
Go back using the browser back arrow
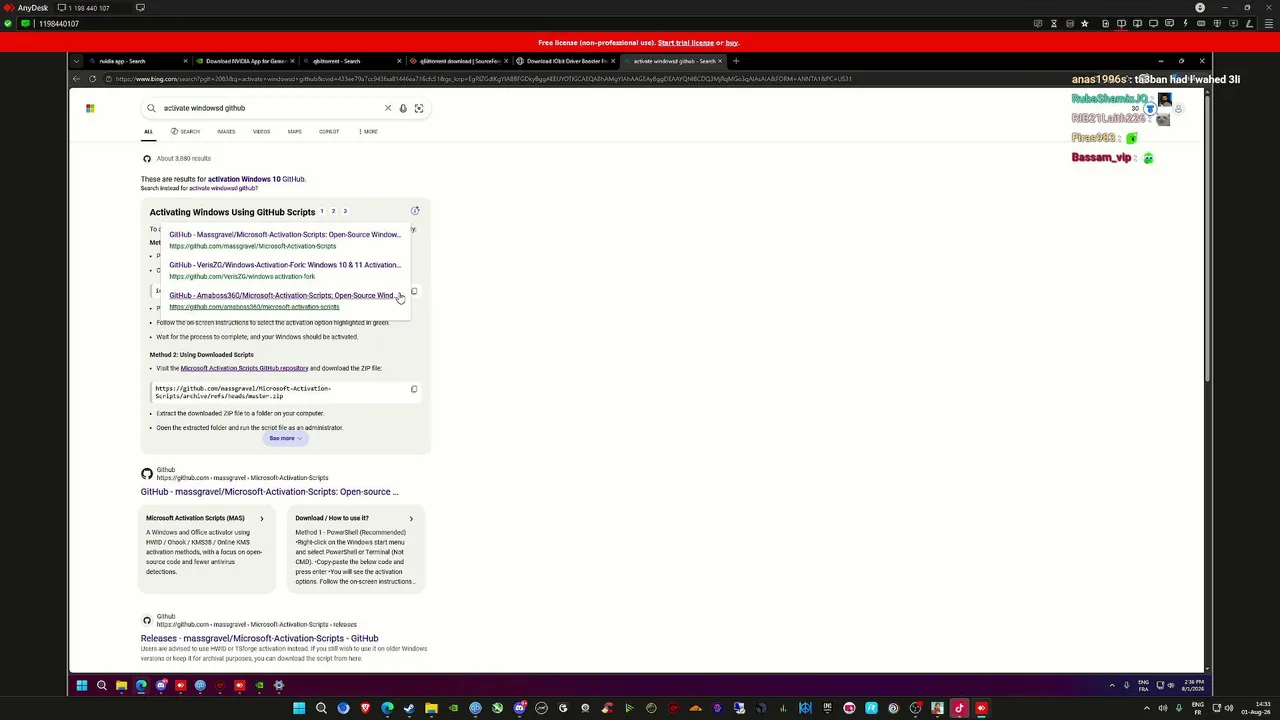pos(76,79)
